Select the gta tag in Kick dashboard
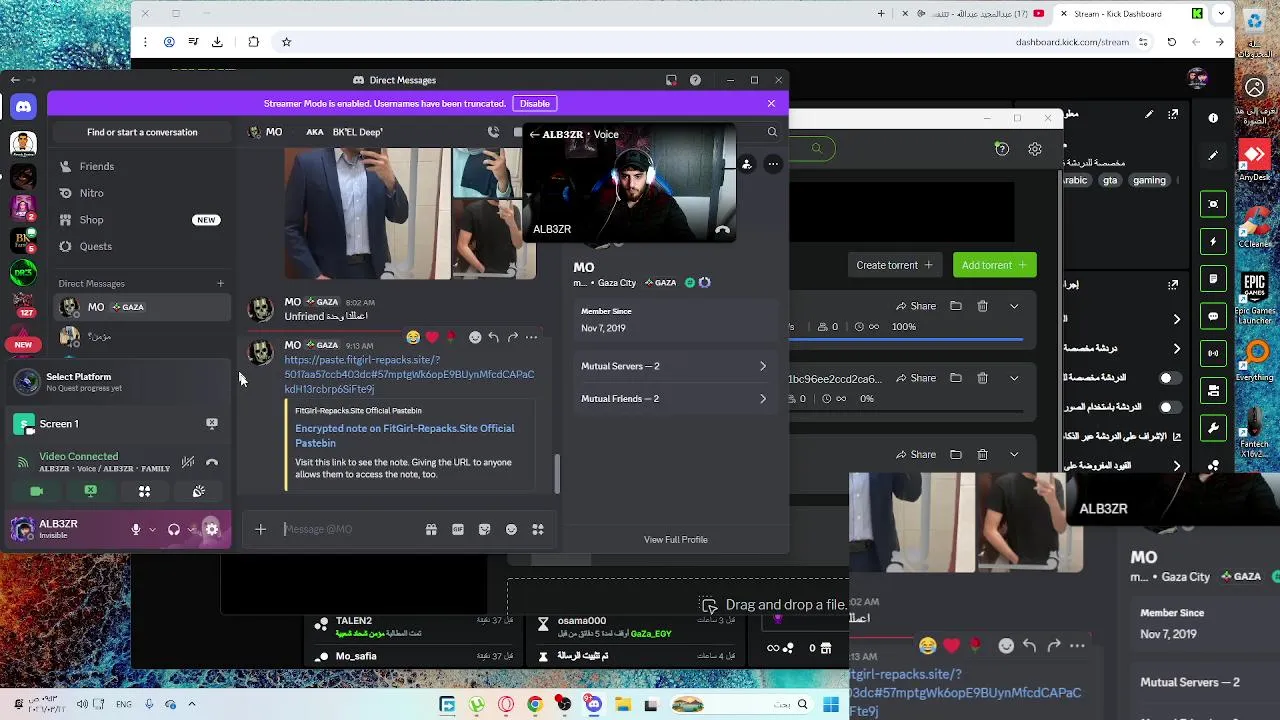Image resolution: width=1280 pixels, height=720 pixels. (1110, 180)
